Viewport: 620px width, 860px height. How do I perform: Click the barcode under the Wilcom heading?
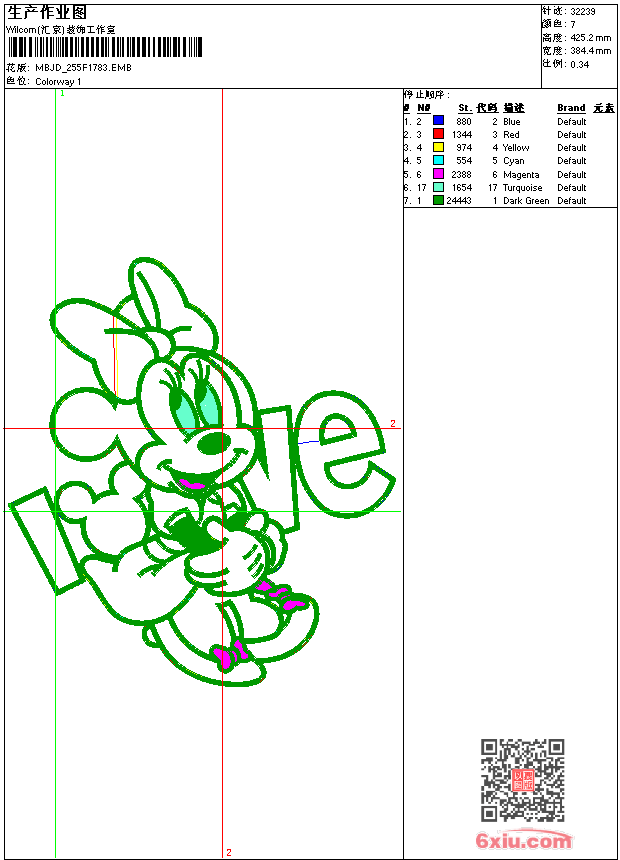tap(105, 47)
